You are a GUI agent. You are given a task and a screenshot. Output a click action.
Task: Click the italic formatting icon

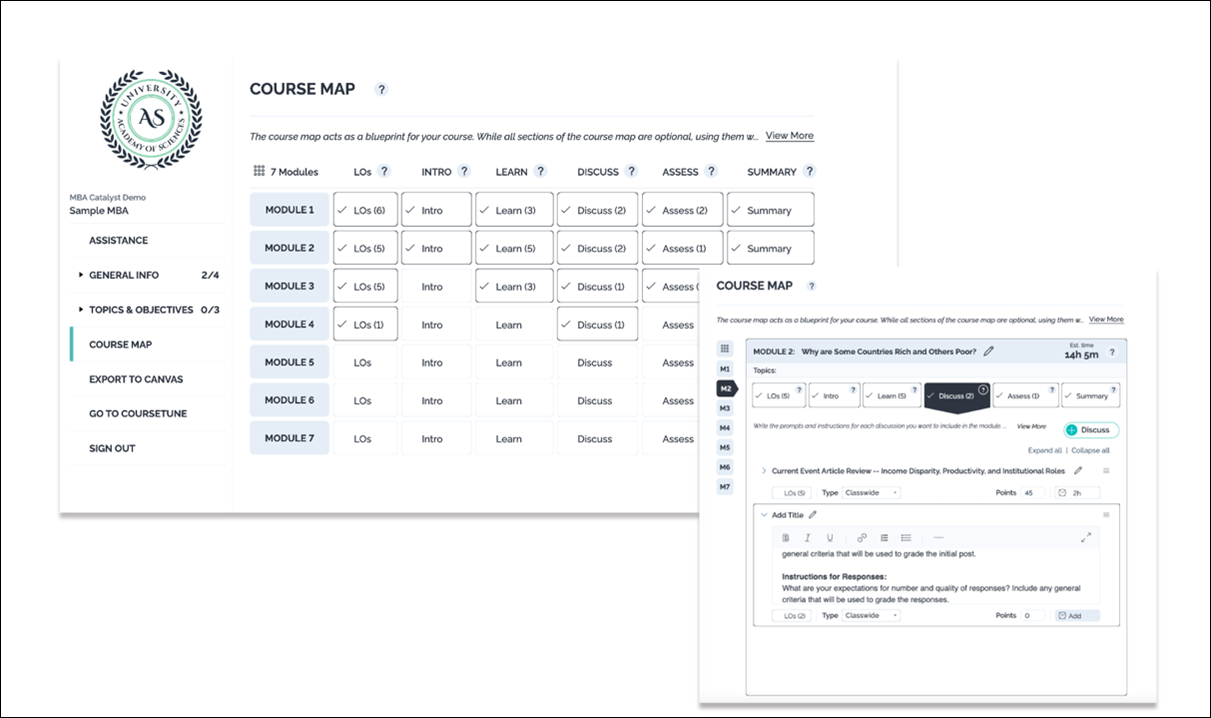[x=807, y=538]
